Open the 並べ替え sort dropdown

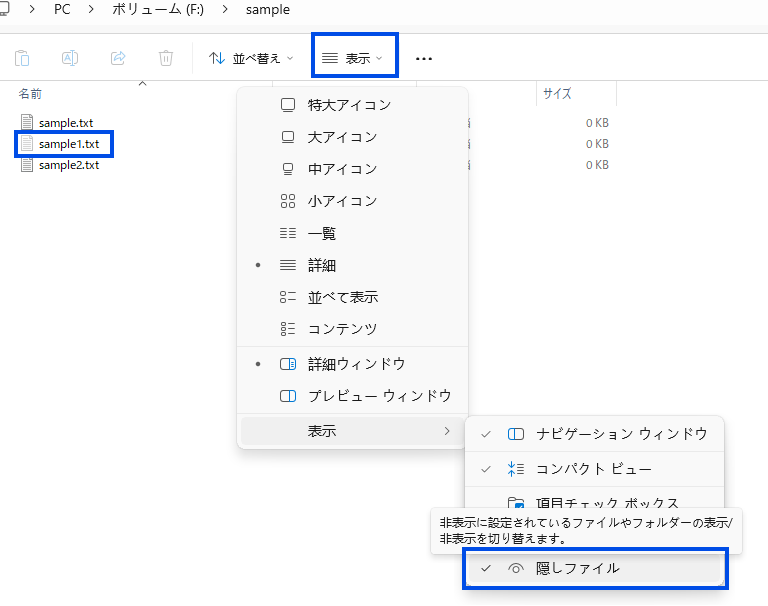251,58
